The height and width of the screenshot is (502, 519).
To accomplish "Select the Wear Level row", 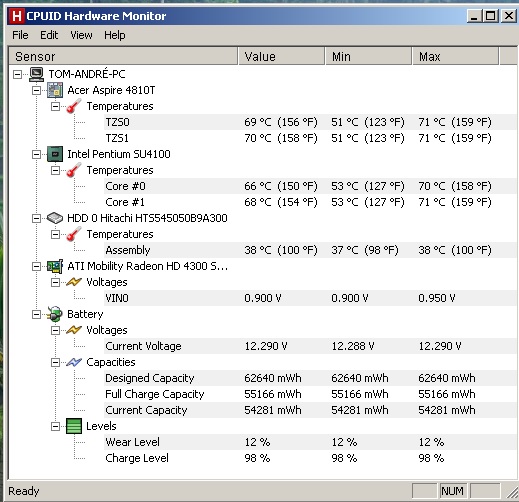I will (x=310, y=442).
